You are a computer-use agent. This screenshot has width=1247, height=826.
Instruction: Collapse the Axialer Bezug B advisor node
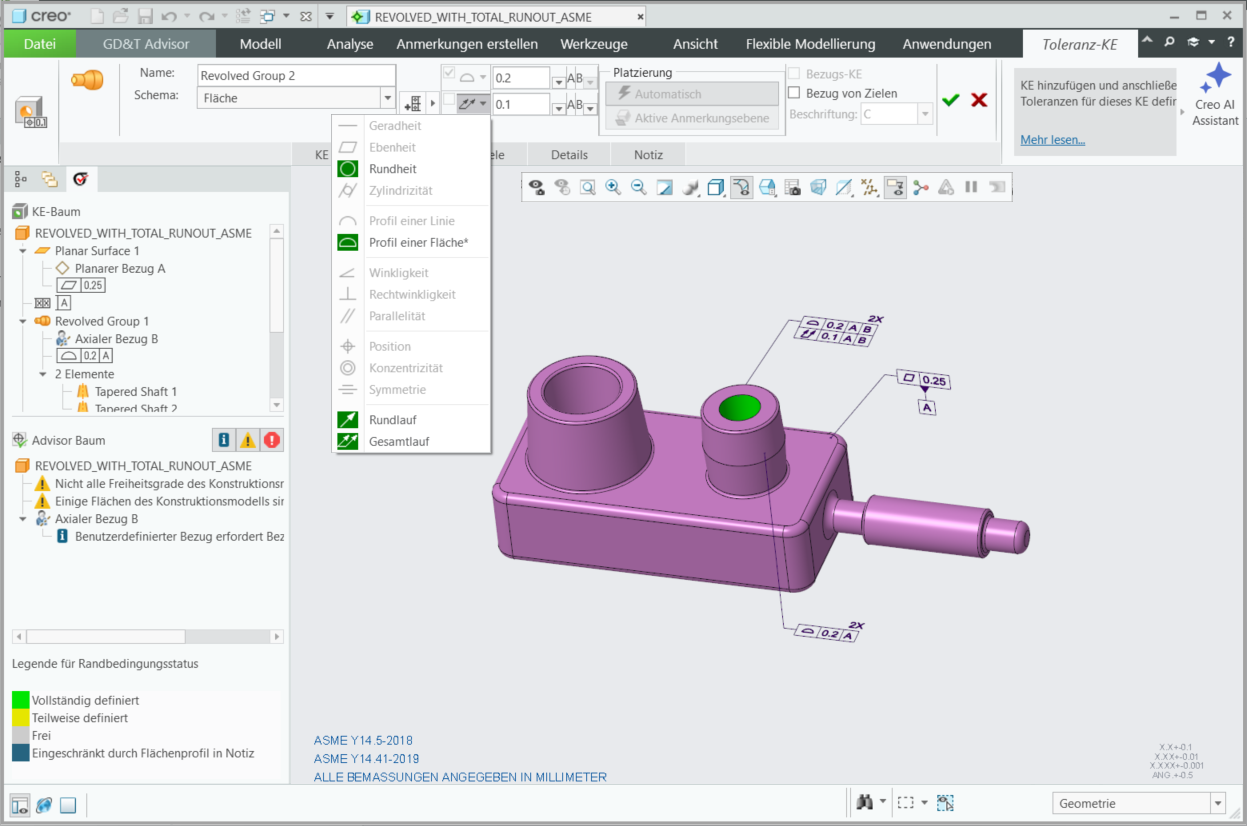(x=23, y=519)
